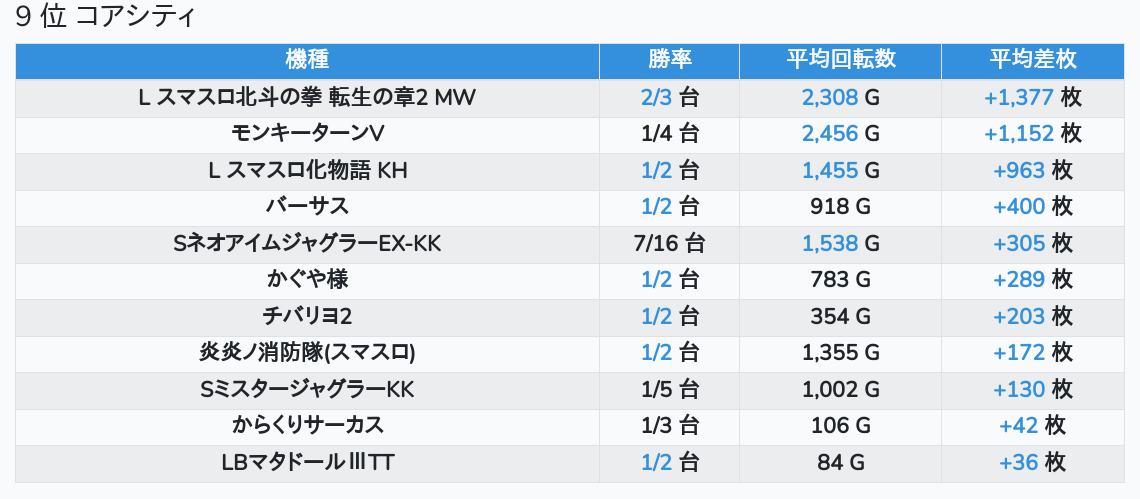Click the +305 link for ネオアイムジャグラー
The width and height of the screenshot is (1140, 499).
click(x=1018, y=243)
